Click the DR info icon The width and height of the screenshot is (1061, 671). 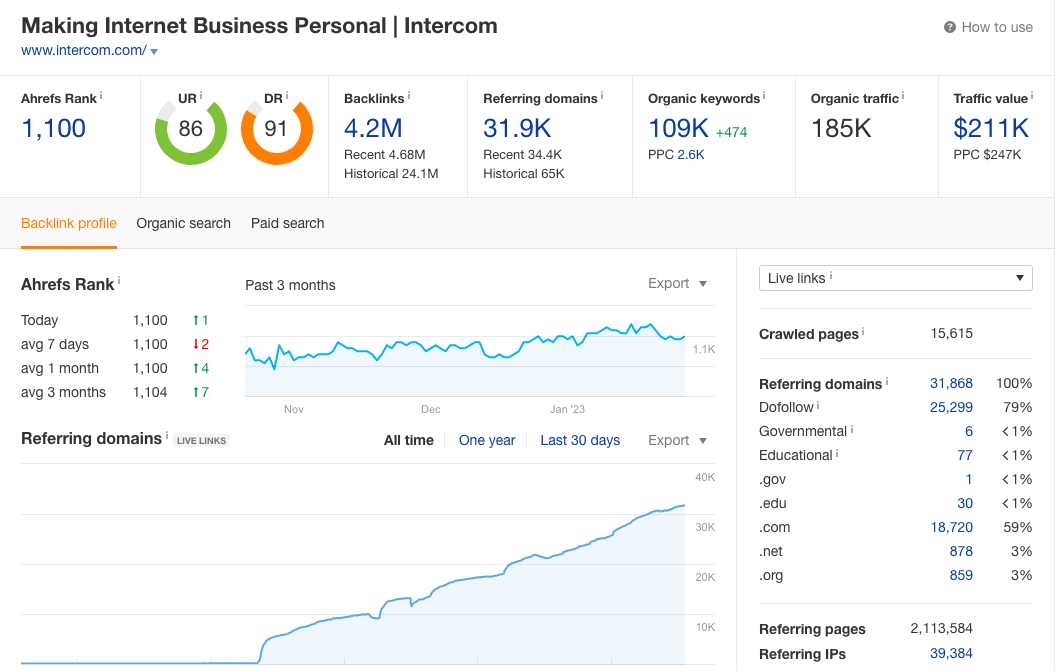(287, 96)
